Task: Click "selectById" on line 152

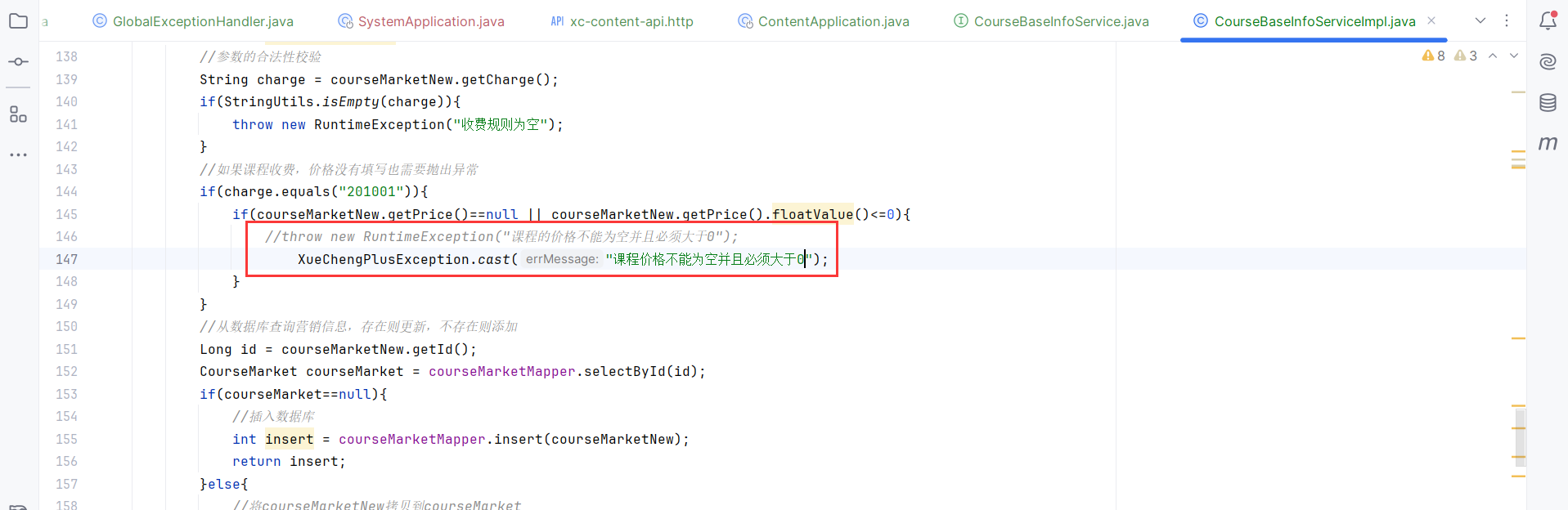Action: 625,372
